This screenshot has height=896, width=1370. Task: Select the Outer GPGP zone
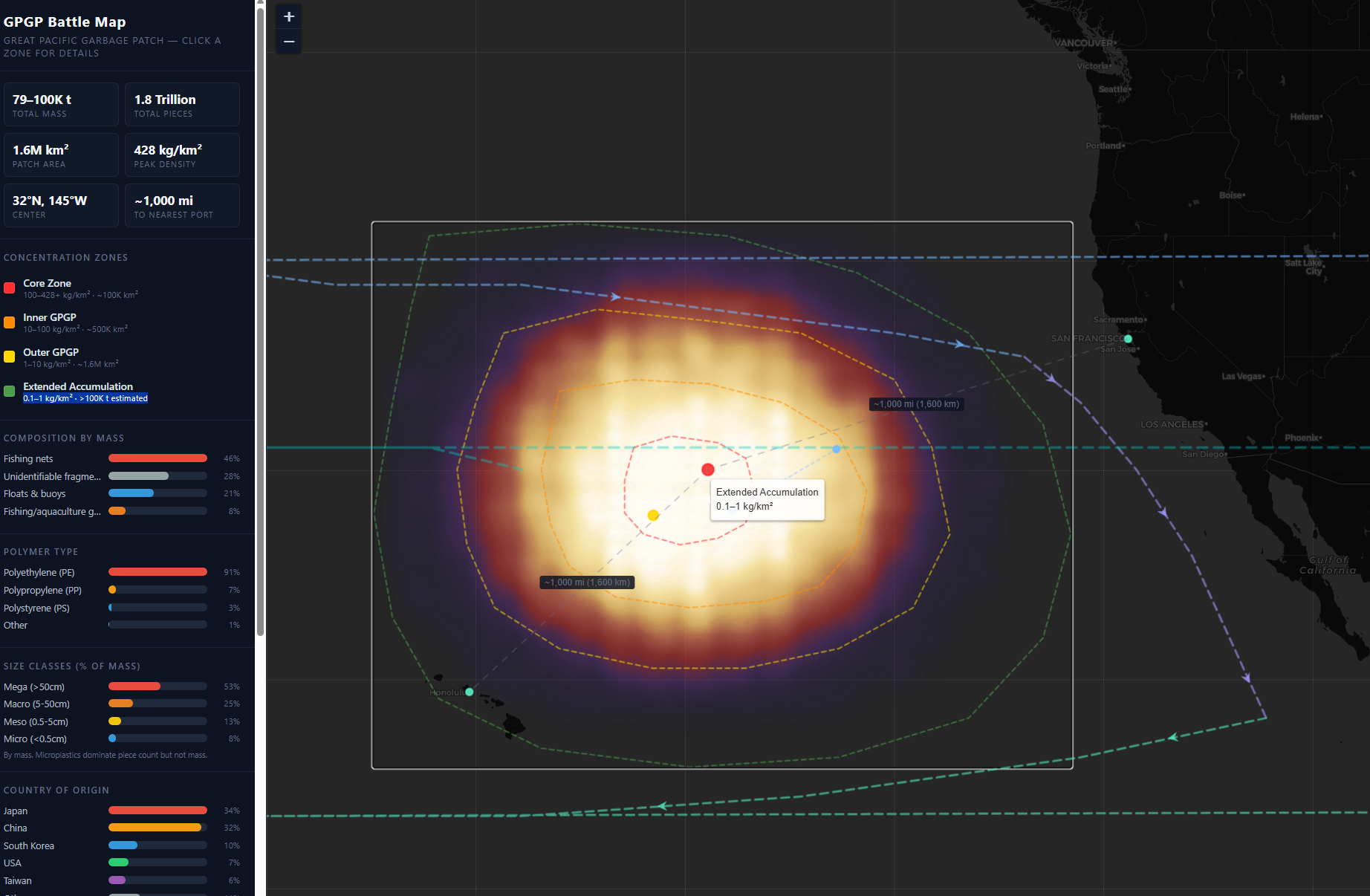[x=51, y=352]
